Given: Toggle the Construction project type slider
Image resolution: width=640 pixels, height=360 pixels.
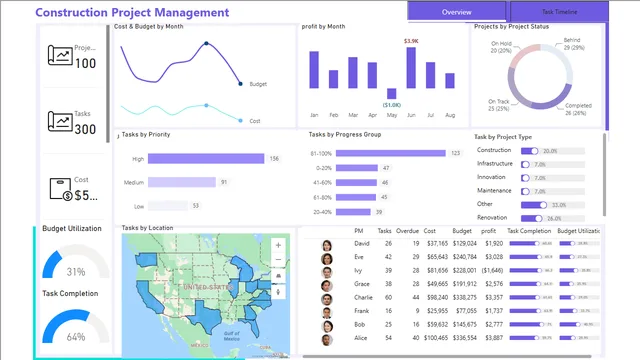Looking at the screenshot, I should 553,151.
